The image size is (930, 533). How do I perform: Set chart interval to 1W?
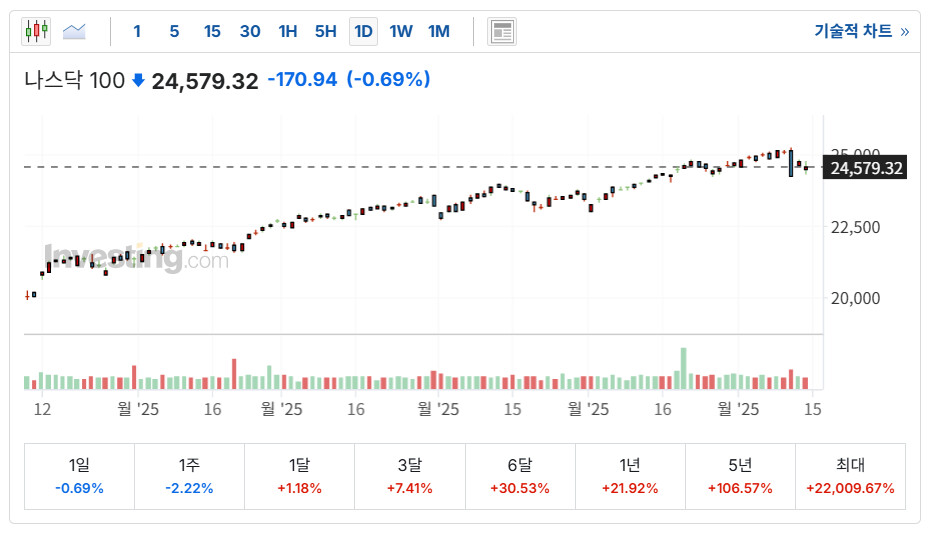(401, 31)
